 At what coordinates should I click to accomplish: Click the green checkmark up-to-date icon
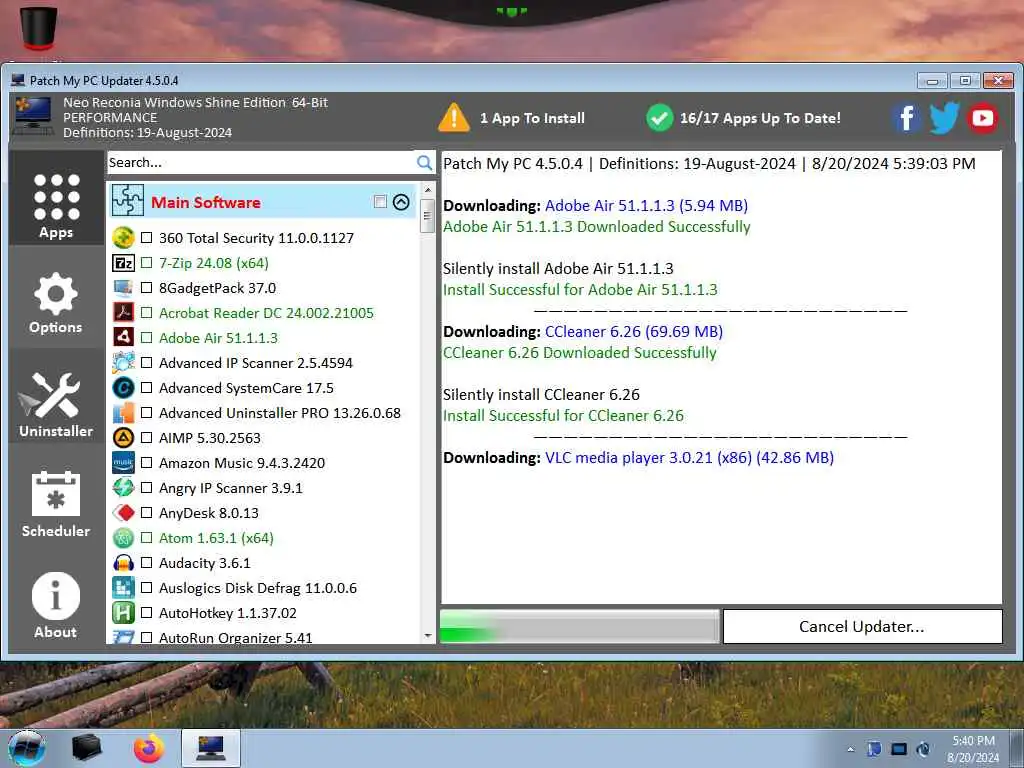(660, 118)
